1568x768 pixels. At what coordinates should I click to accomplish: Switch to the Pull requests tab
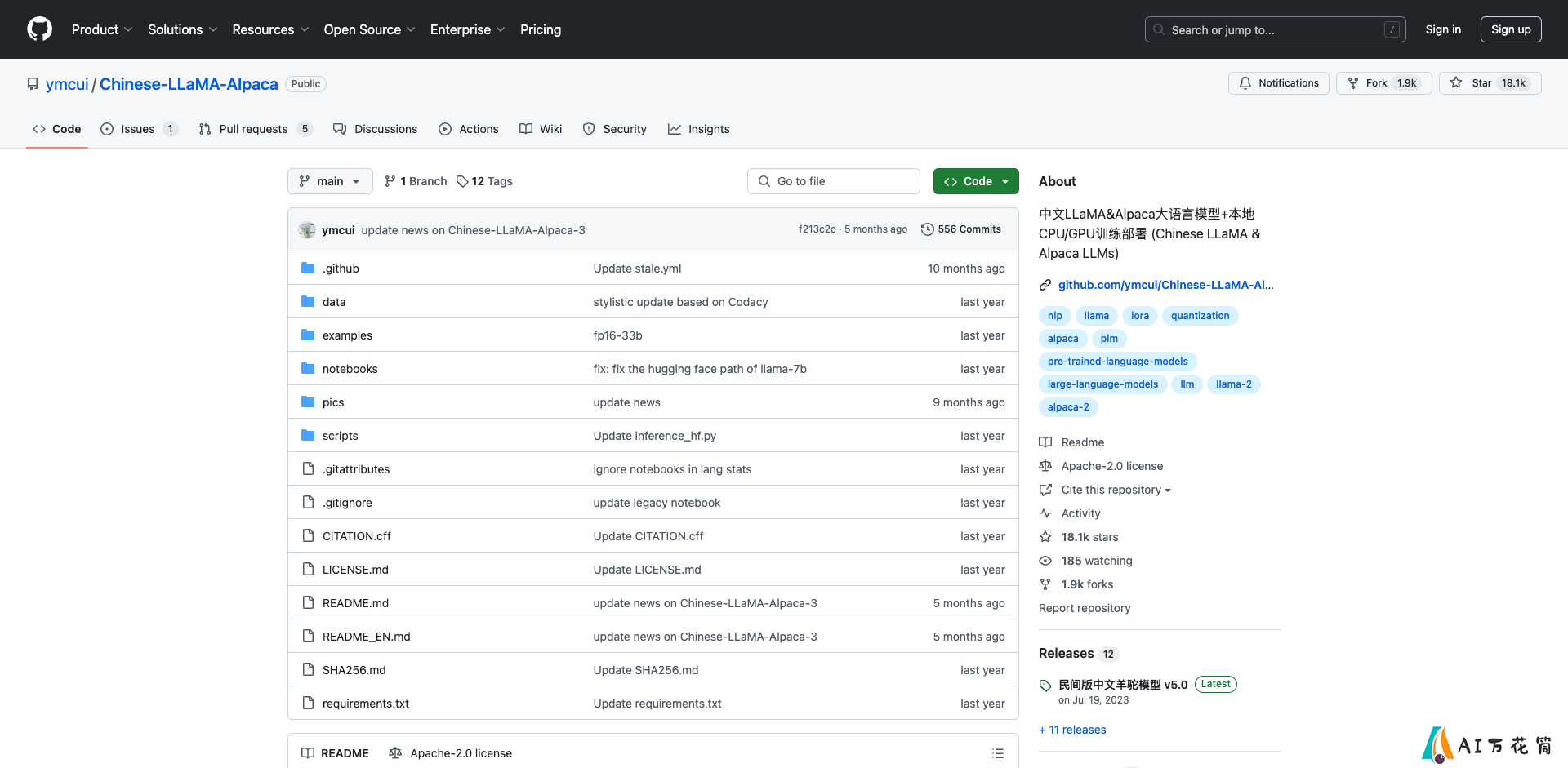click(x=255, y=129)
